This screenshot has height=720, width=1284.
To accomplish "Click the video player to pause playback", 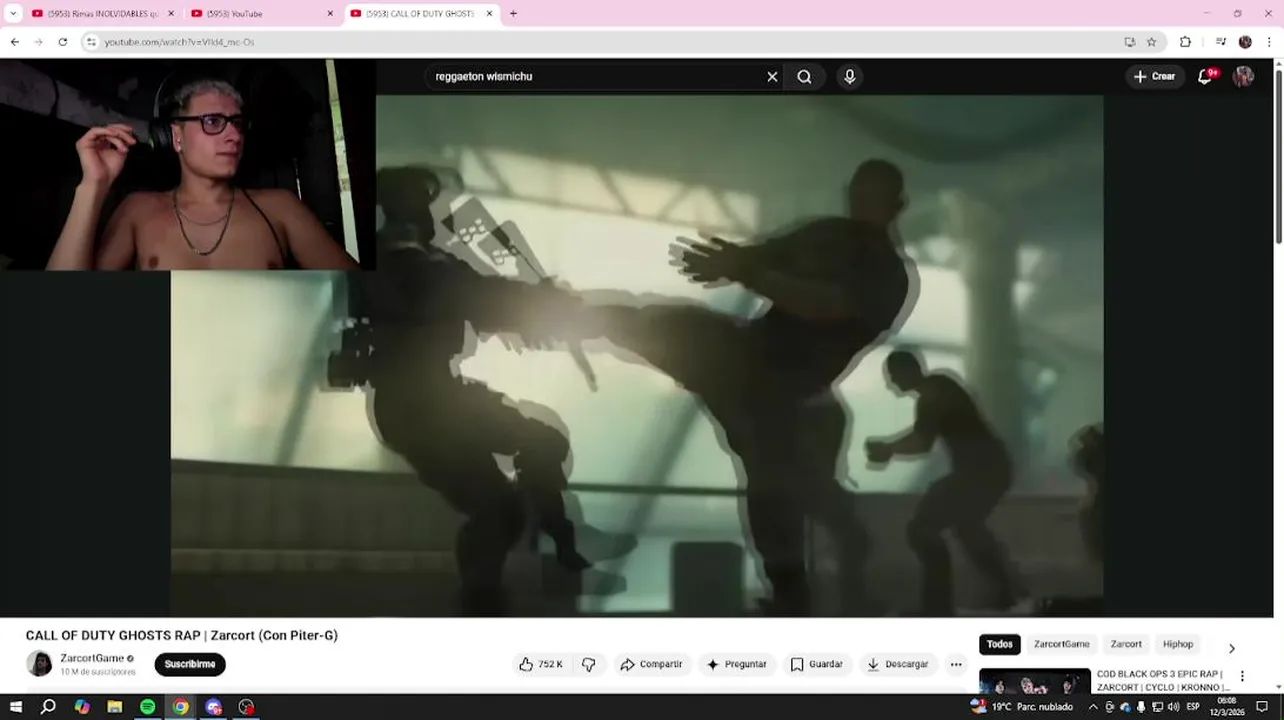I will pyautogui.click(x=637, y=355).
